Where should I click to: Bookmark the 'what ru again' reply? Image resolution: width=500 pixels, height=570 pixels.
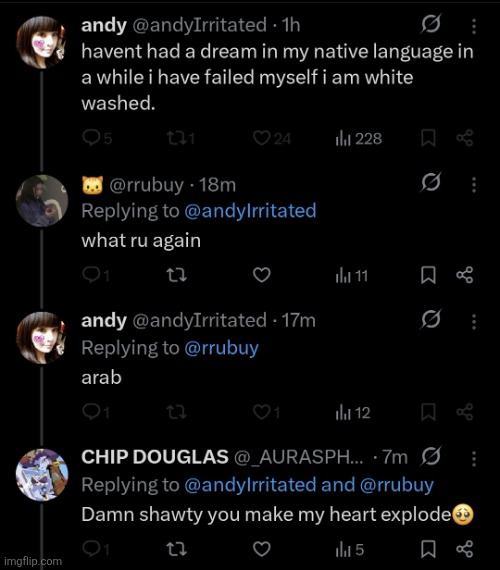tap(428, 275)
